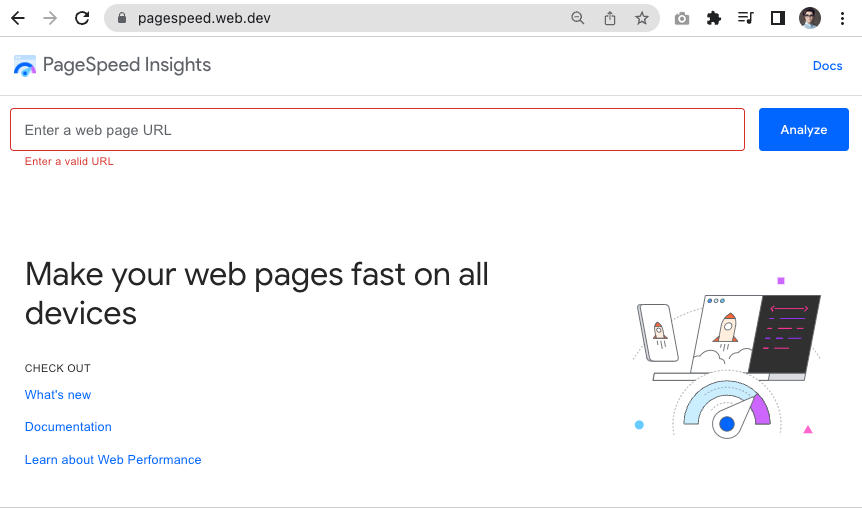This screenshot has height=509, width=862.
Task: Click the 'PageSpeed Insights' title text
Action: (127, 65)
